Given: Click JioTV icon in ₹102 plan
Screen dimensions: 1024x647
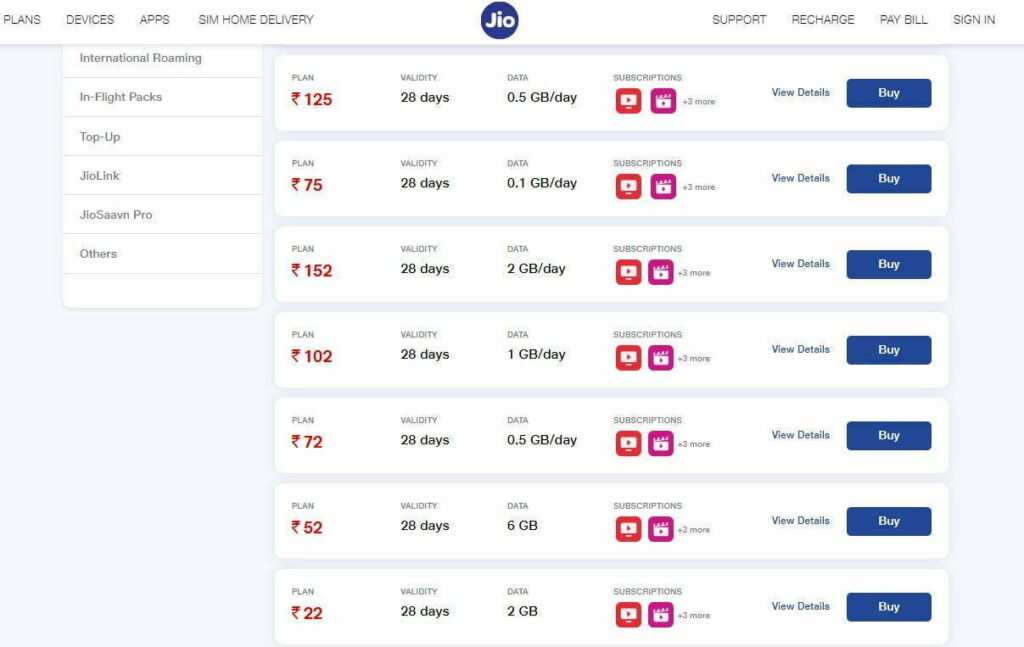Looking at the screenshot, I should click(x=628, y=358).
